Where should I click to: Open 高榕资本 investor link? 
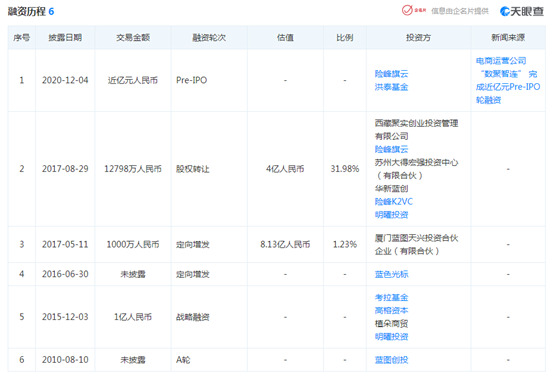(x=391, y=311)
